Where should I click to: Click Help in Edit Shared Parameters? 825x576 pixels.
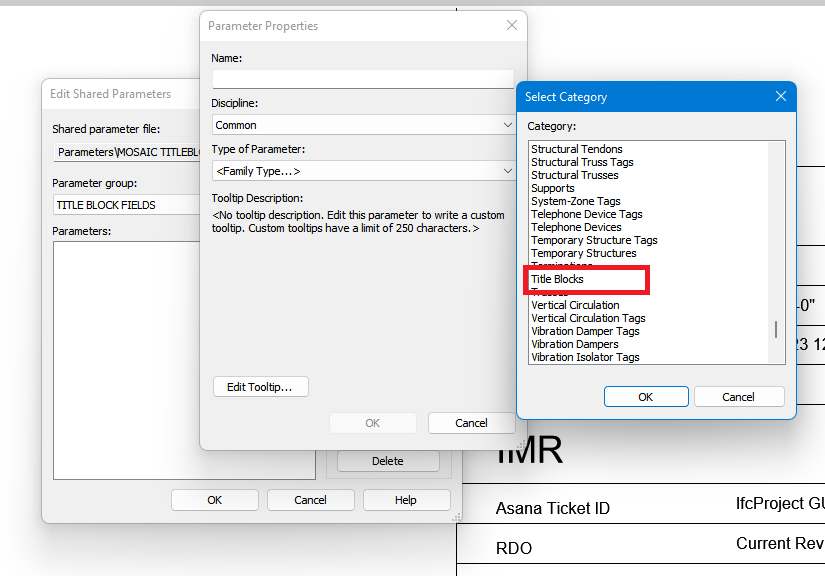pos(406,499)
